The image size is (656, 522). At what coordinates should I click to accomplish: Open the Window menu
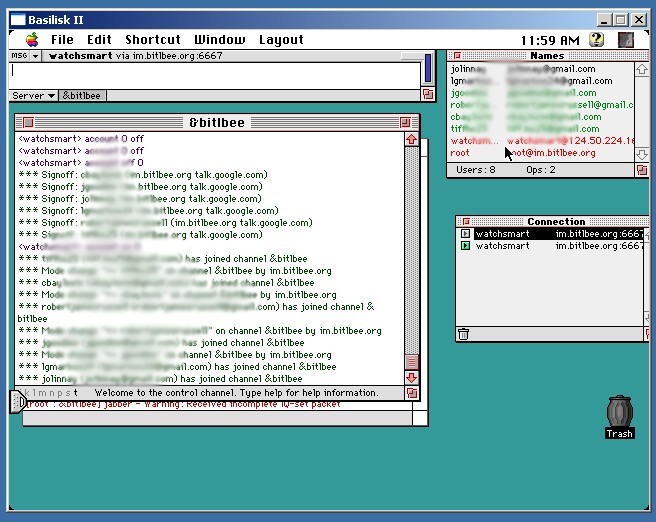219,40
